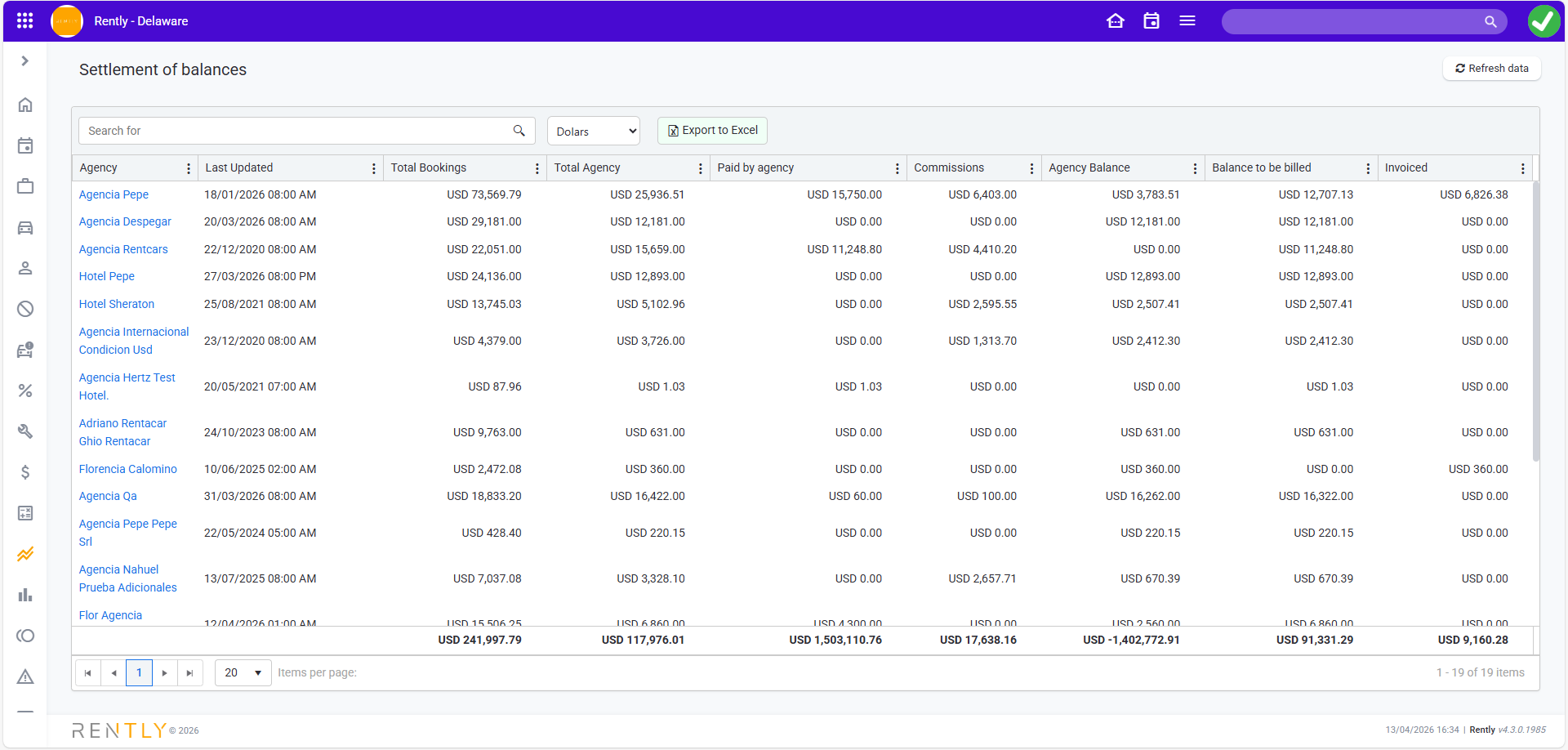The height and width of the screenshot is (750, 1568).
Task: Expand the collapsed sidebar chevron
Action: (x=25, y=61)
